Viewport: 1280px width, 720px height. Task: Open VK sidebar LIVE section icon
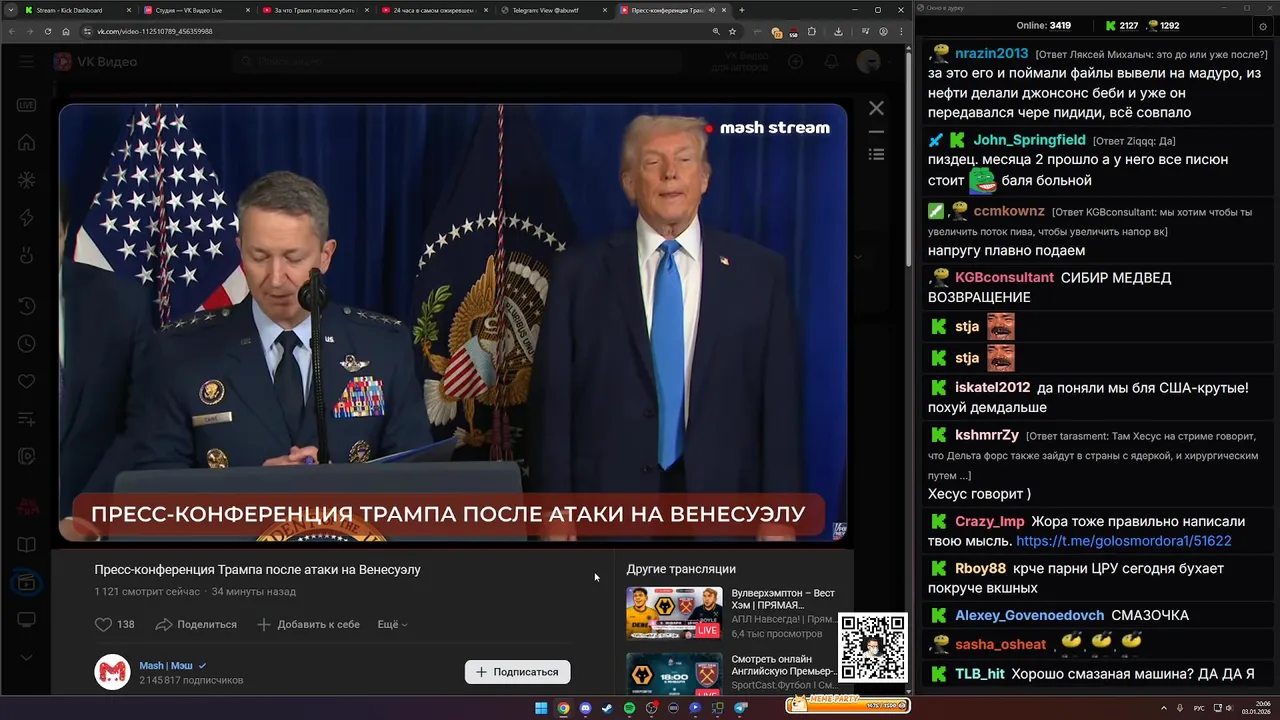(26, 105)
